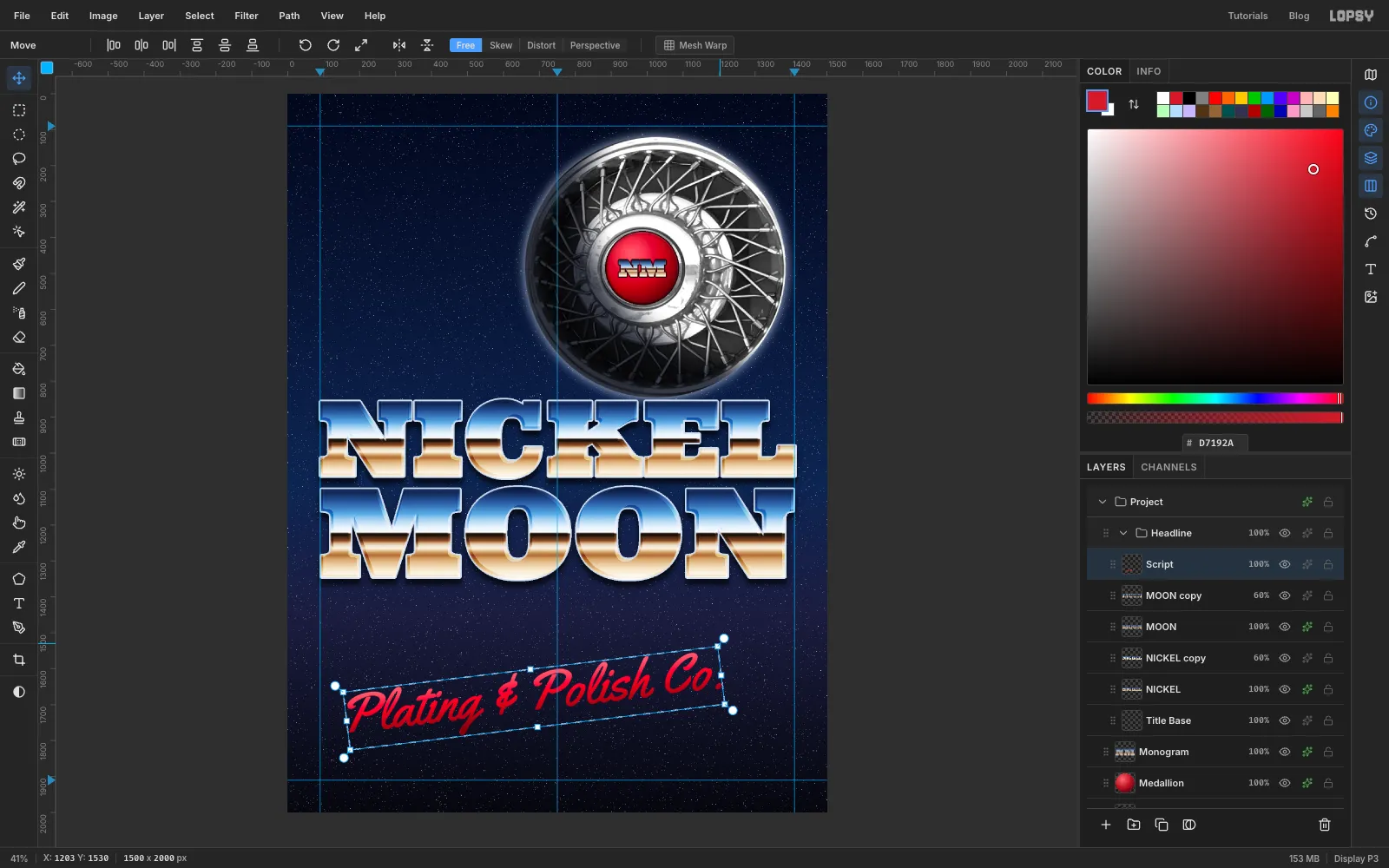This screenshot has height=868, width=1389.
Task: Select the Move tool in the toolbox
Action: tap(19, 78)
